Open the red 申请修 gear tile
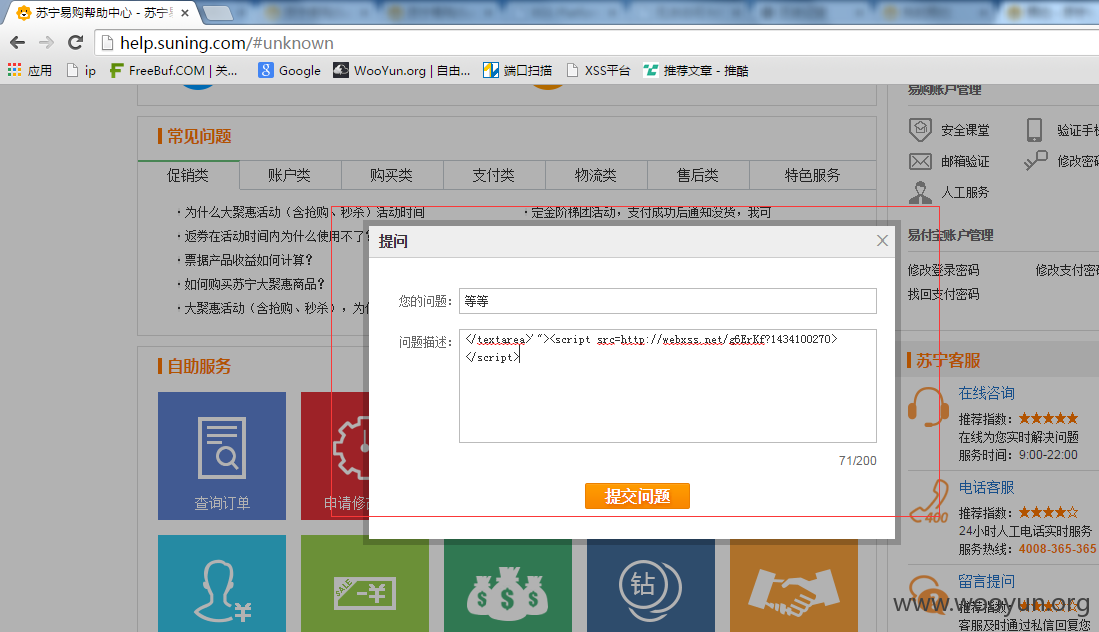Image resolution: width=1099 pixels, height=632 pixels. 336,456
